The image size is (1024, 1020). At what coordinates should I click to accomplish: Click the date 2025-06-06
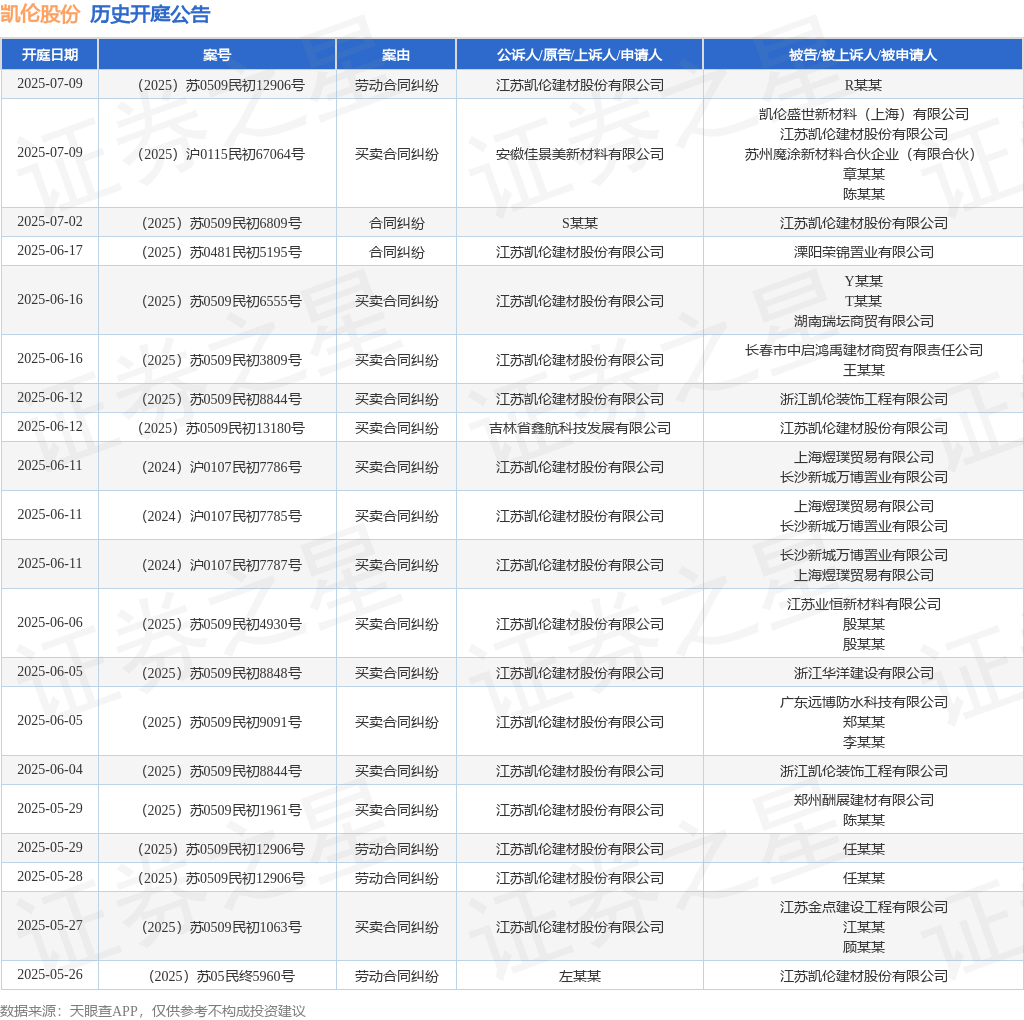click(50, 622)
